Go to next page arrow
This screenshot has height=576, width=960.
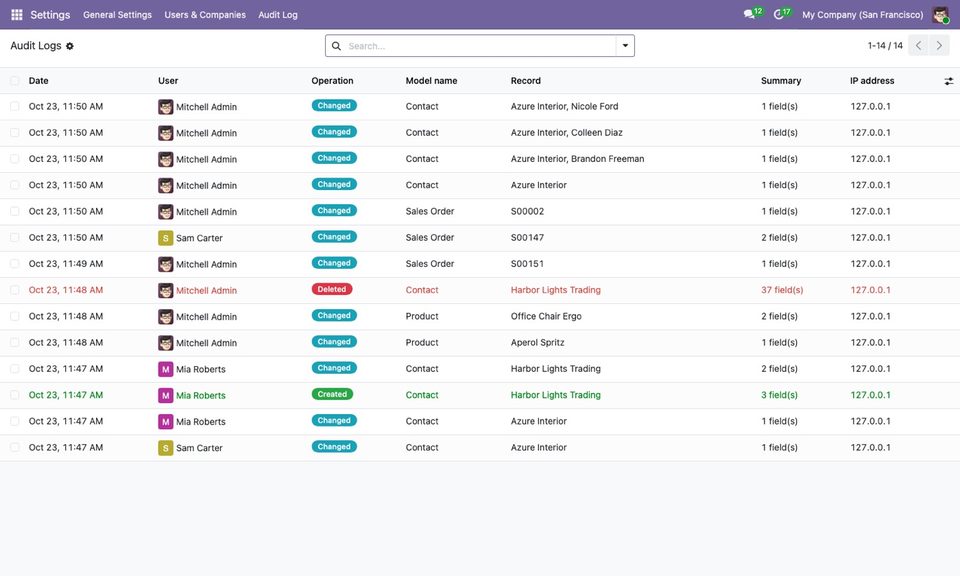point(939,45)
